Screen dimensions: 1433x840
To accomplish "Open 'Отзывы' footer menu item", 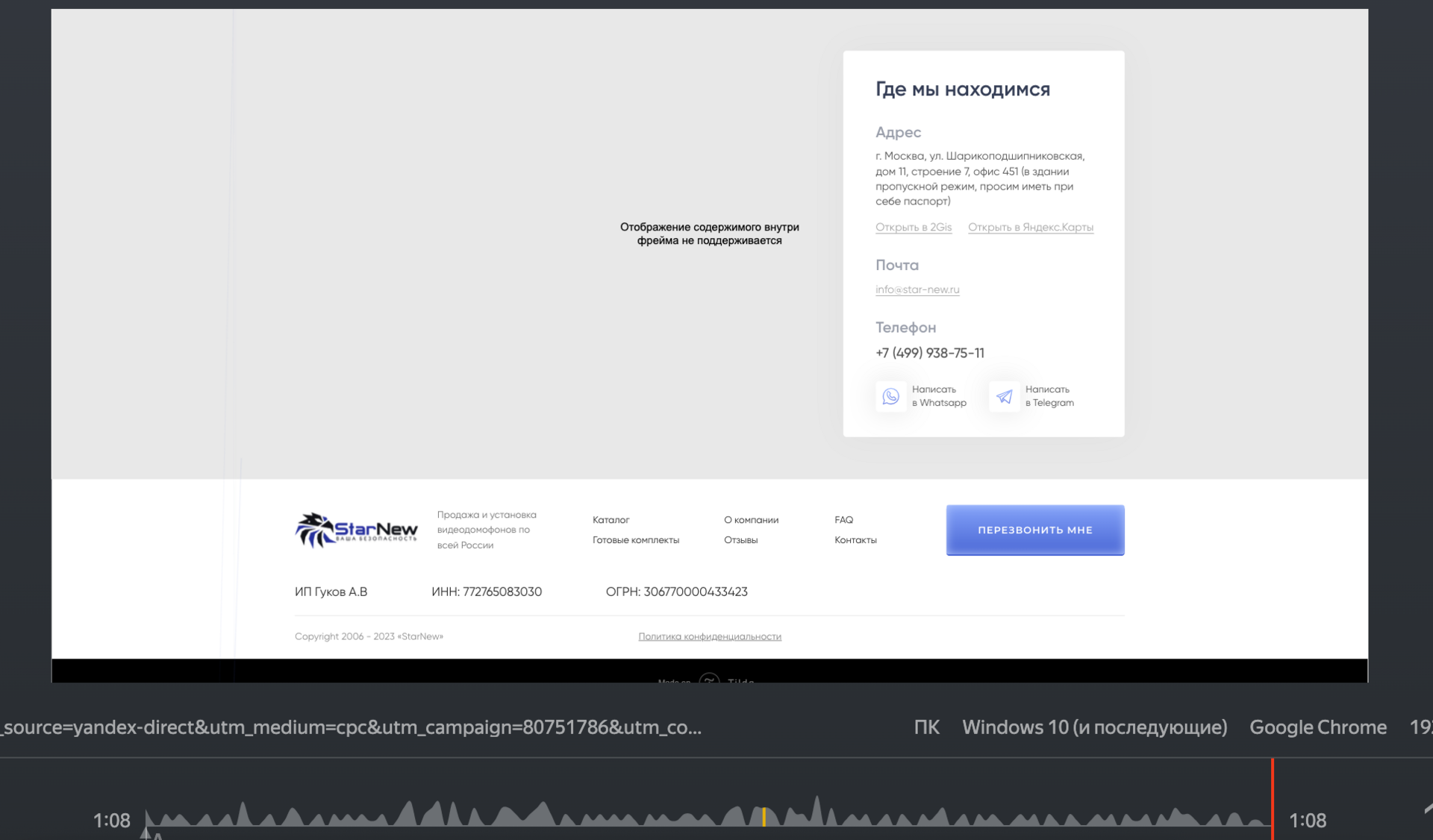I will click(740, 540).
